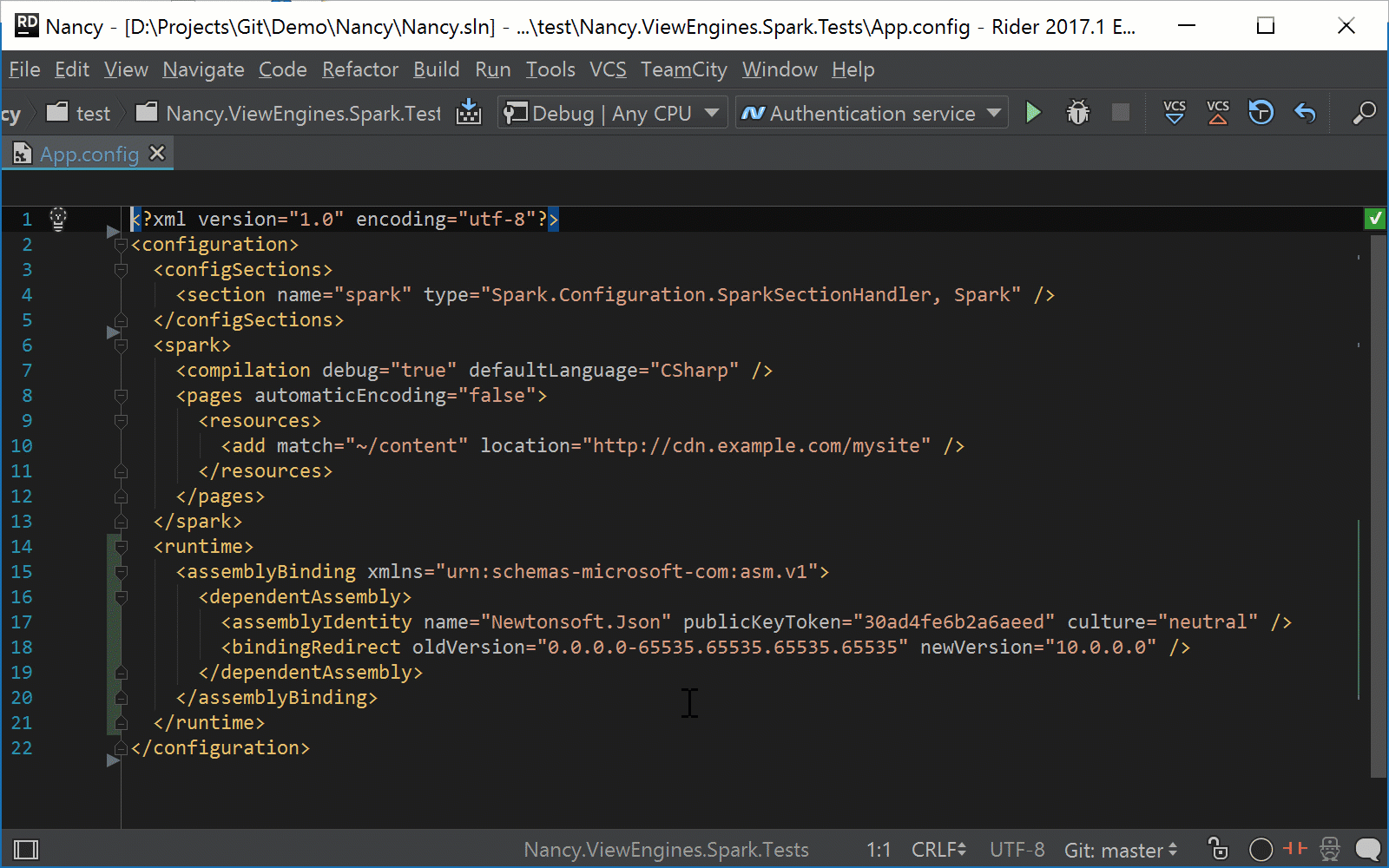This screenshot has height=868, width=1389.
Task: Commit changes via the VCS push icon
Action: pos(1217,112)
